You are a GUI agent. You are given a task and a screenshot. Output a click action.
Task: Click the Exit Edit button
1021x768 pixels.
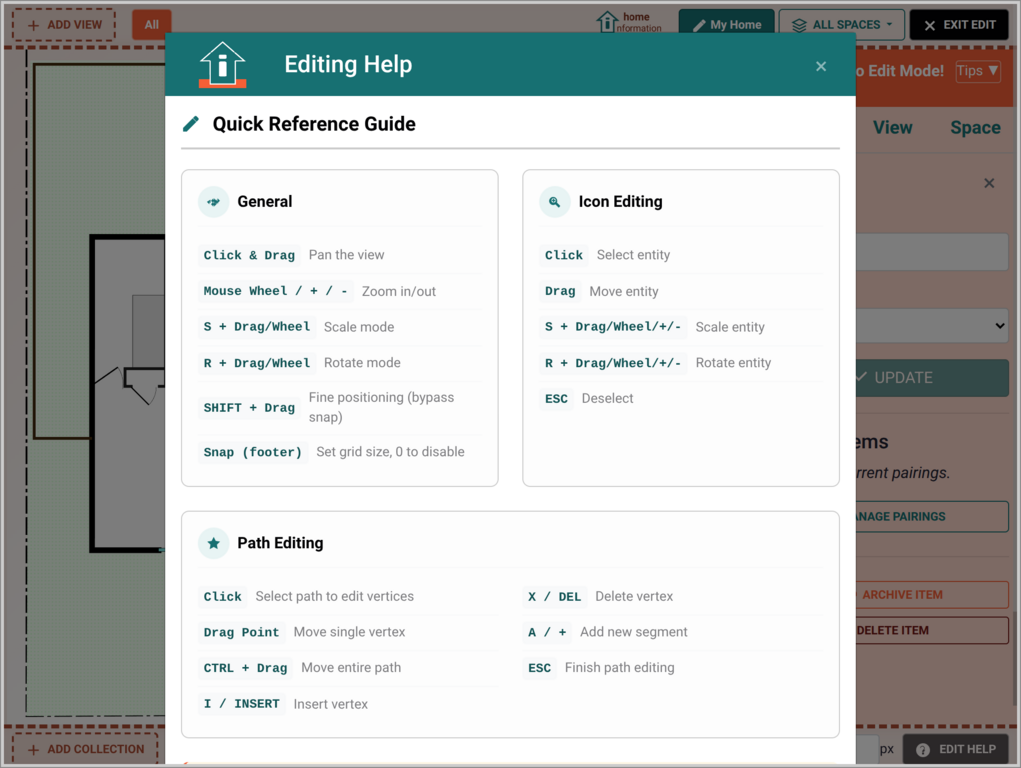click(959, 25)
